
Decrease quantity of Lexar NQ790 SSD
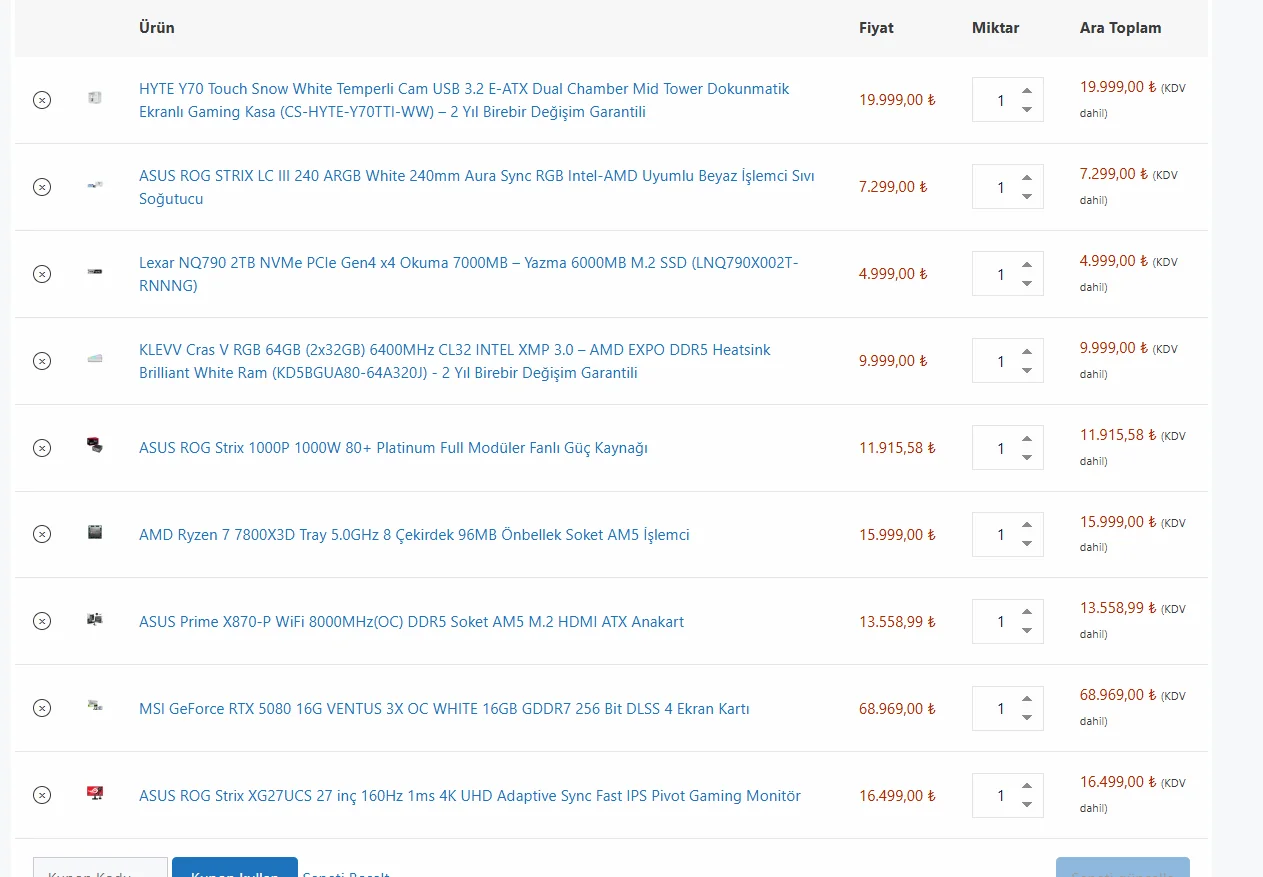point(1026,284)
